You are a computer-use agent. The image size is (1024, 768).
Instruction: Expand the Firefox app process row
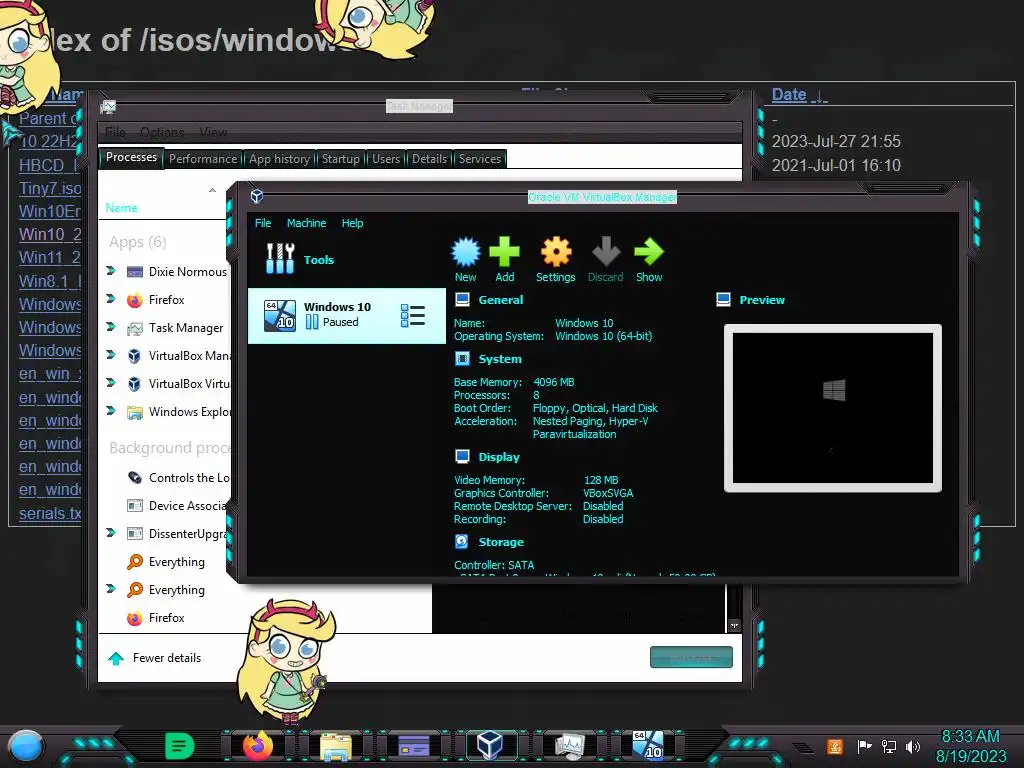(x=110, y=299)
